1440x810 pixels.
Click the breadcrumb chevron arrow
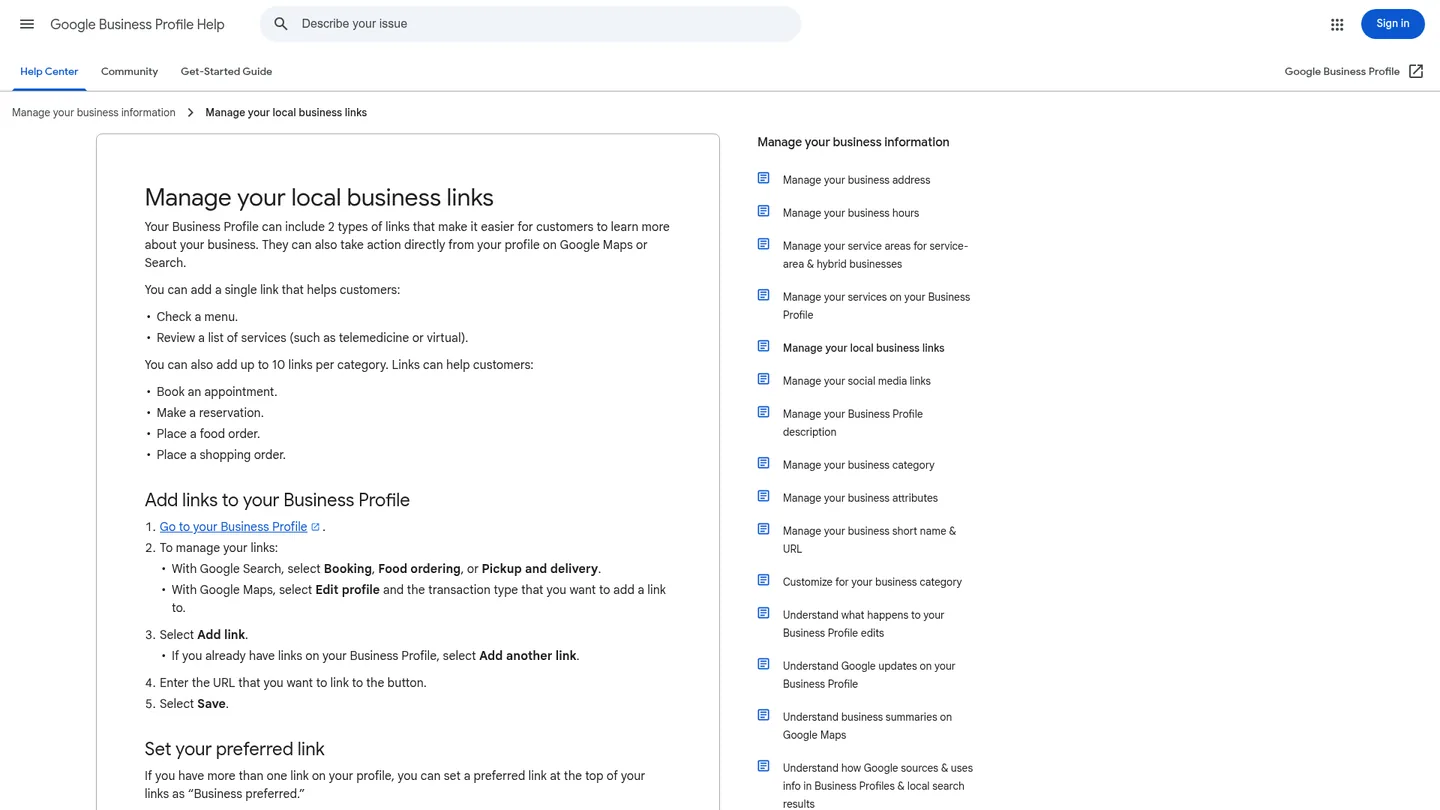pyautogui.click(x=190, y=113)
